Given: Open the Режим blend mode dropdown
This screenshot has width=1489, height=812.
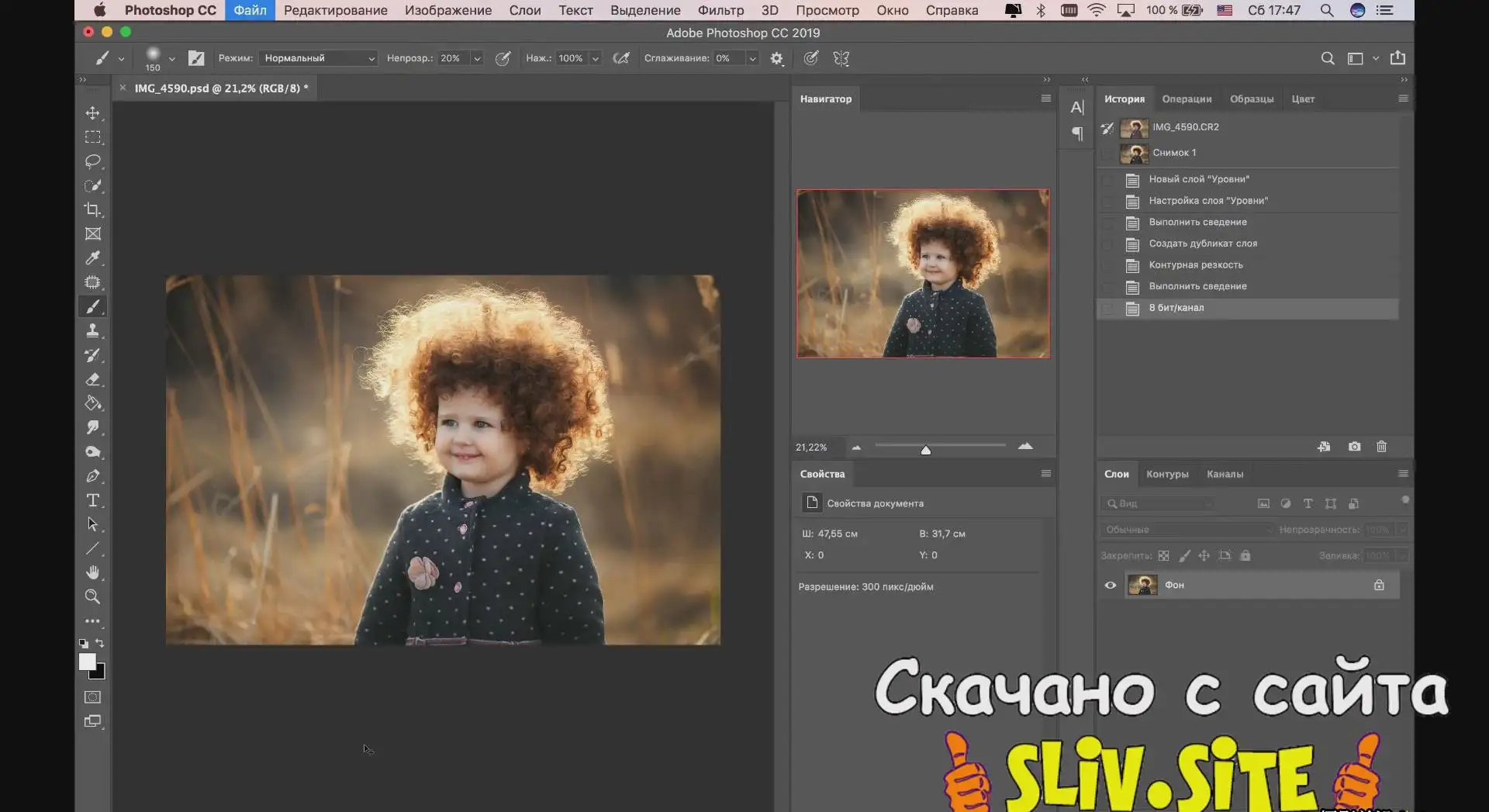Looking at the screenshot, I should tap(318, 58).
